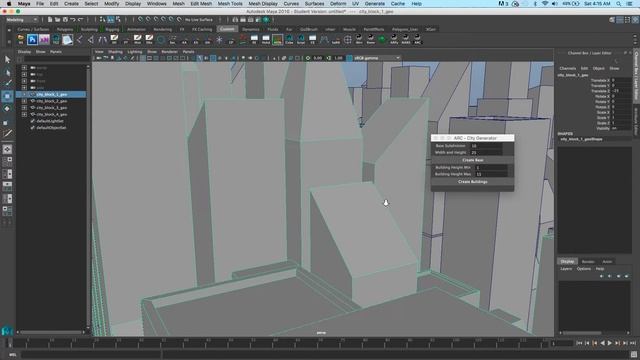
Task: Click the Bluetooth icon in macOS menu bar
Action: [535, 4]
